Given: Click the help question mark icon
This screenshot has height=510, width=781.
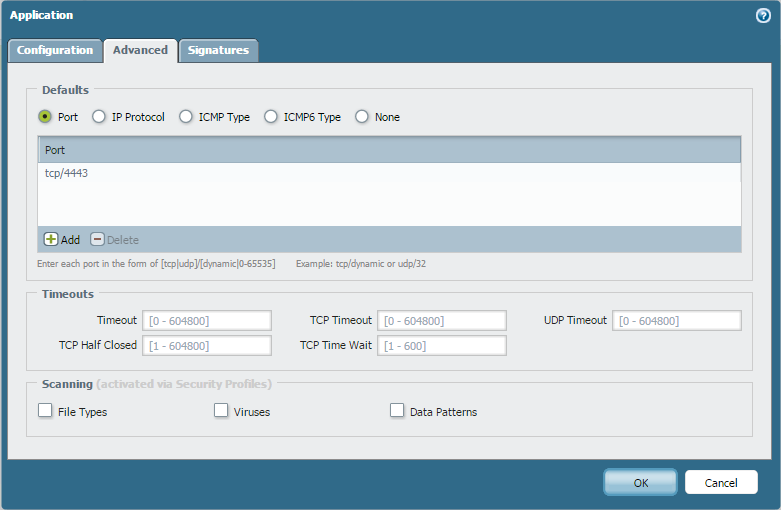Looking at the screenshot, I should 763,16.
